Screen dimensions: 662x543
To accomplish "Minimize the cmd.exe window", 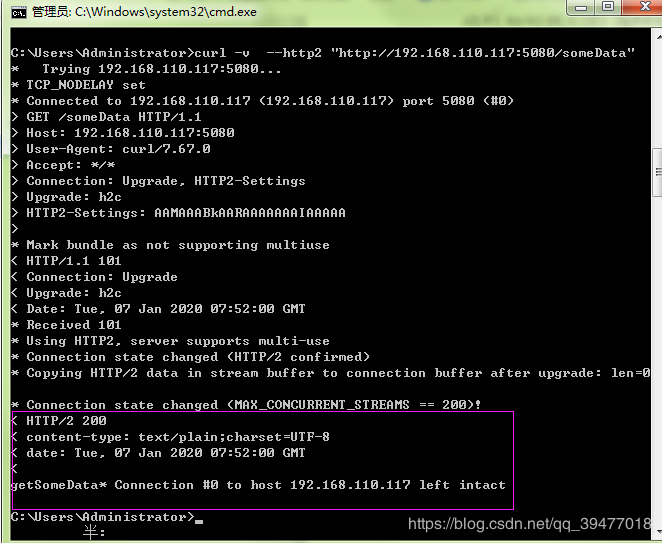I will coord(581,7).
